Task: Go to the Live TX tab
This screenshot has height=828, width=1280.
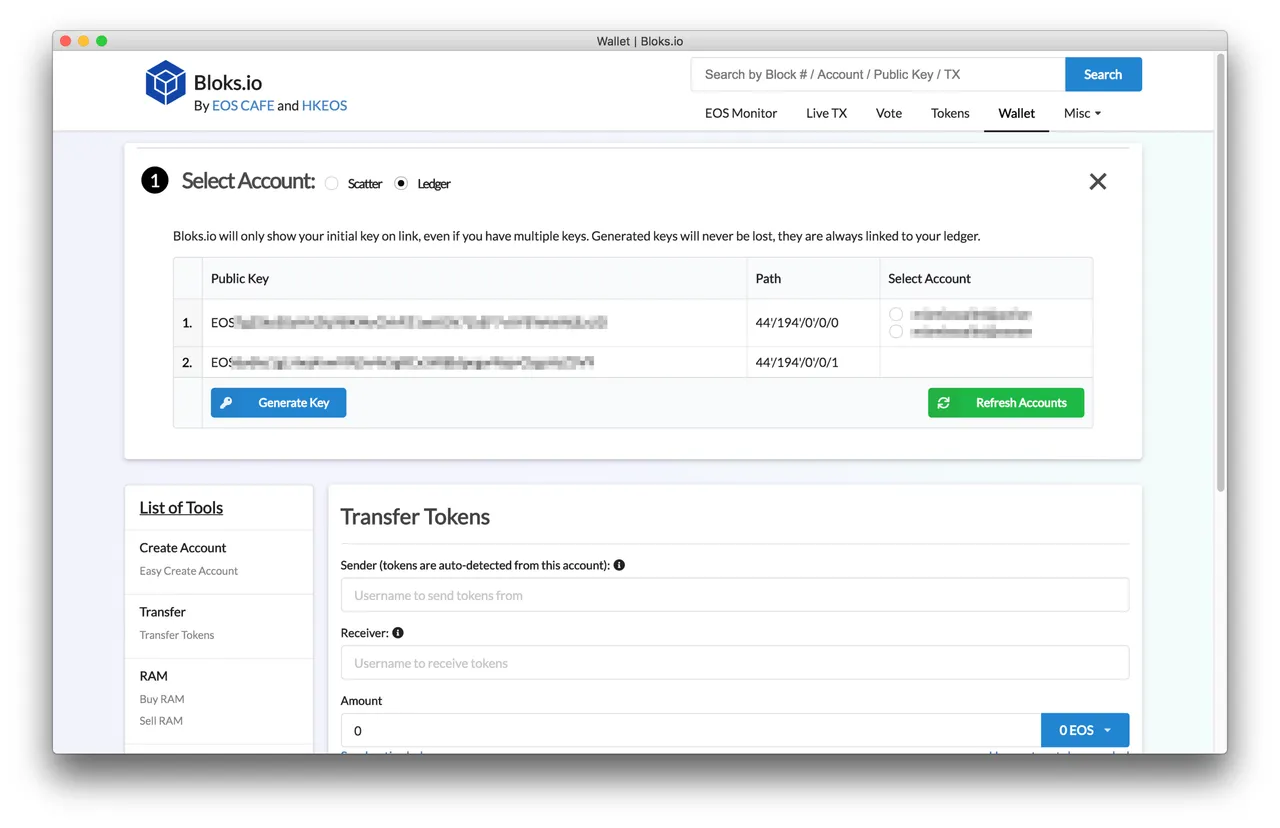Action: 826,113
